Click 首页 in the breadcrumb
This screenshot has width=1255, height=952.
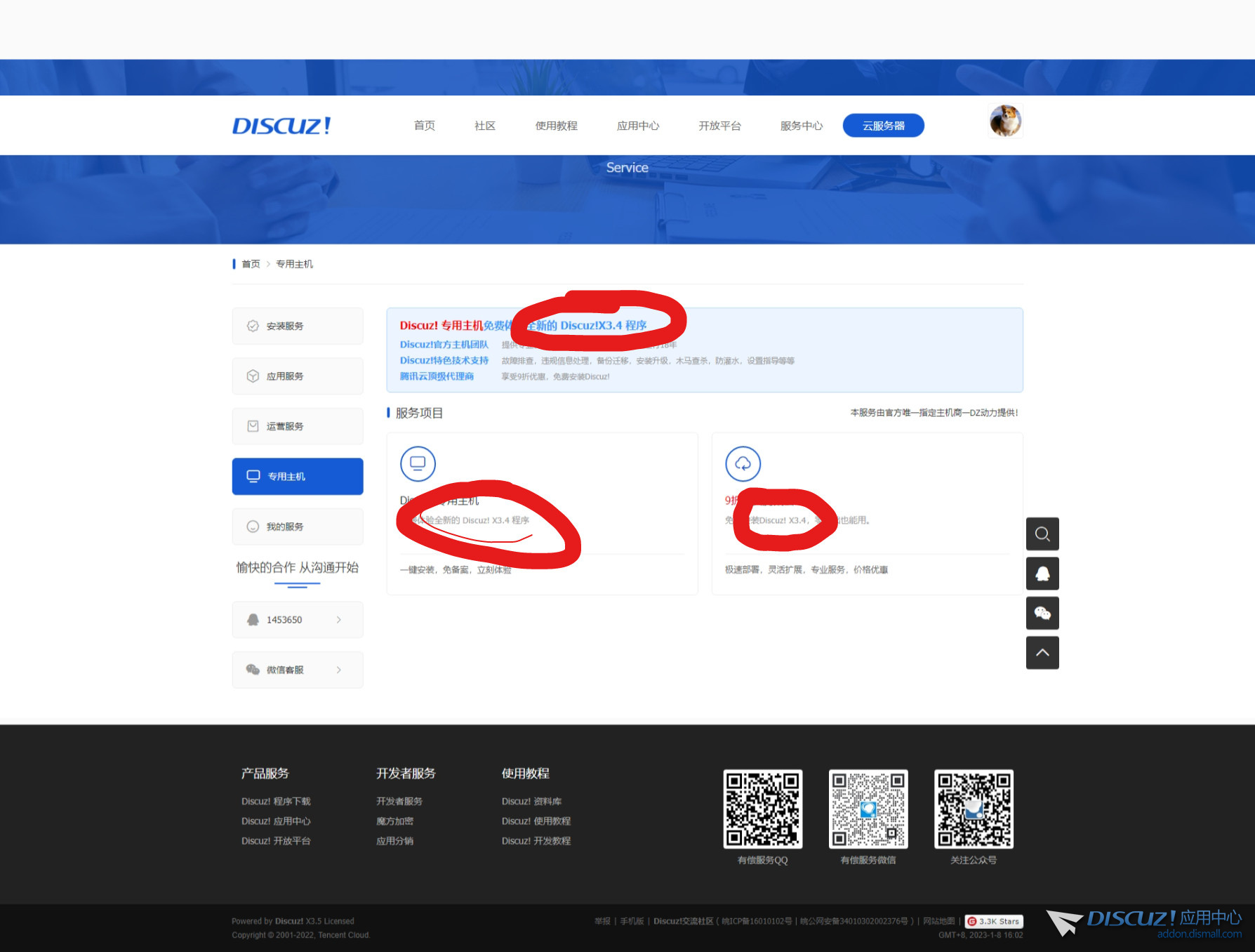(251, 264)
